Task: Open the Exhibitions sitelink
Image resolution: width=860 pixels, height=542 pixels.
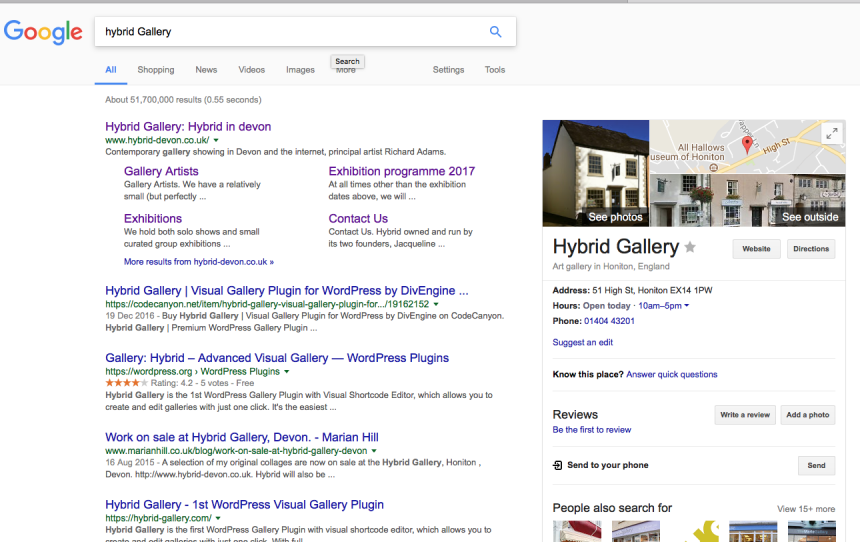Action: coord(152,218)
